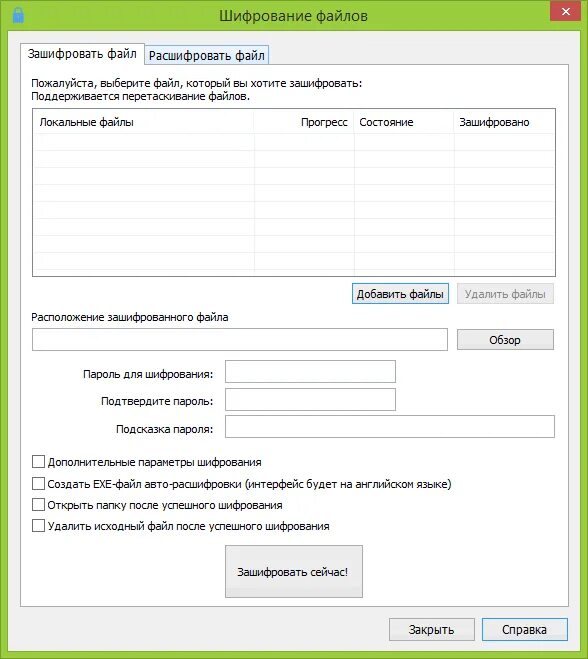
Task: Click the Подсказка пароля input field
Action: click(x=390, y=427)
